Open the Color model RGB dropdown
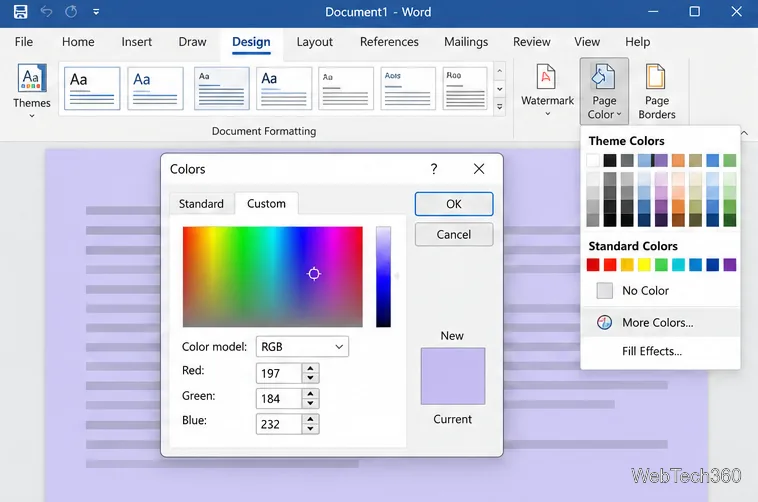 click(302, 347)
